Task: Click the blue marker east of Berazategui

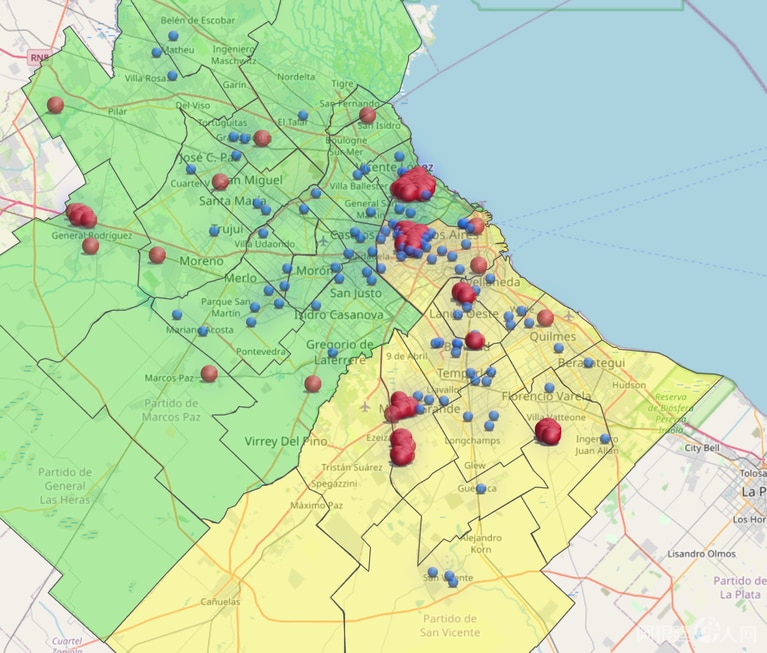Action: (x=588, y=363)
